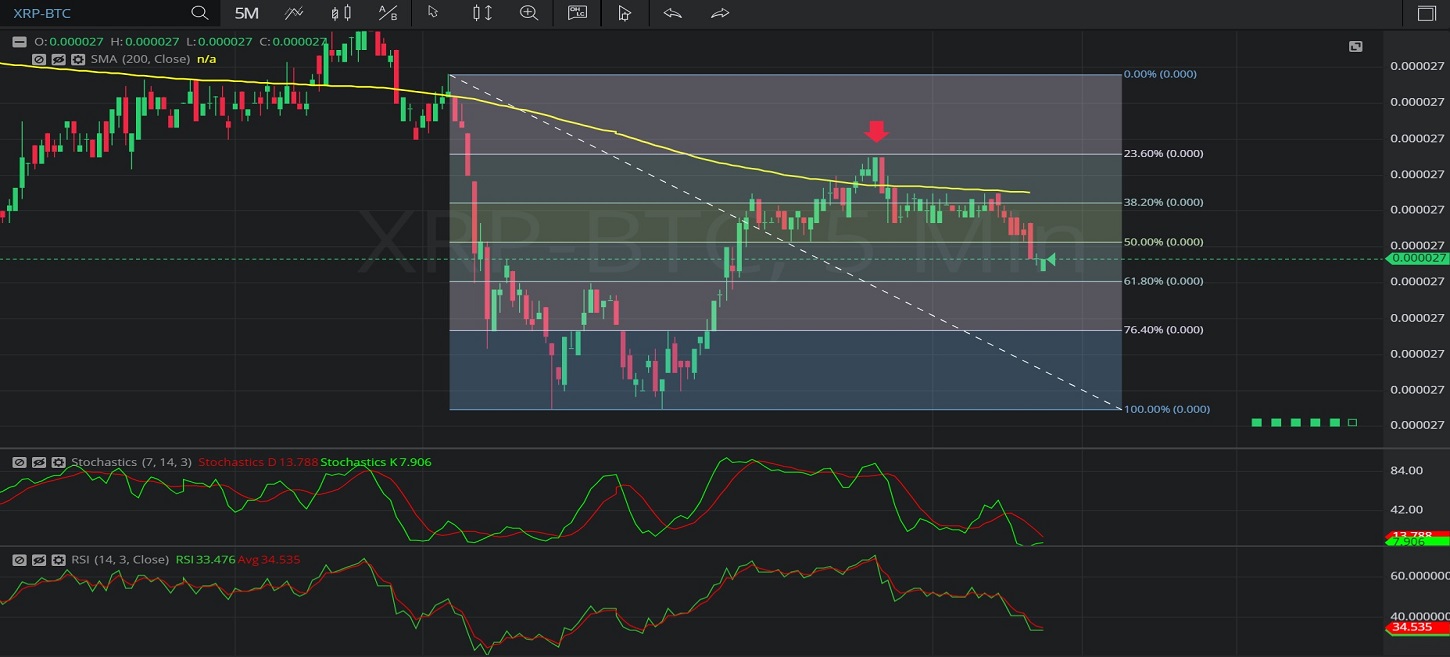Click the O:0.000027 open value

click(x=69, y=42)
